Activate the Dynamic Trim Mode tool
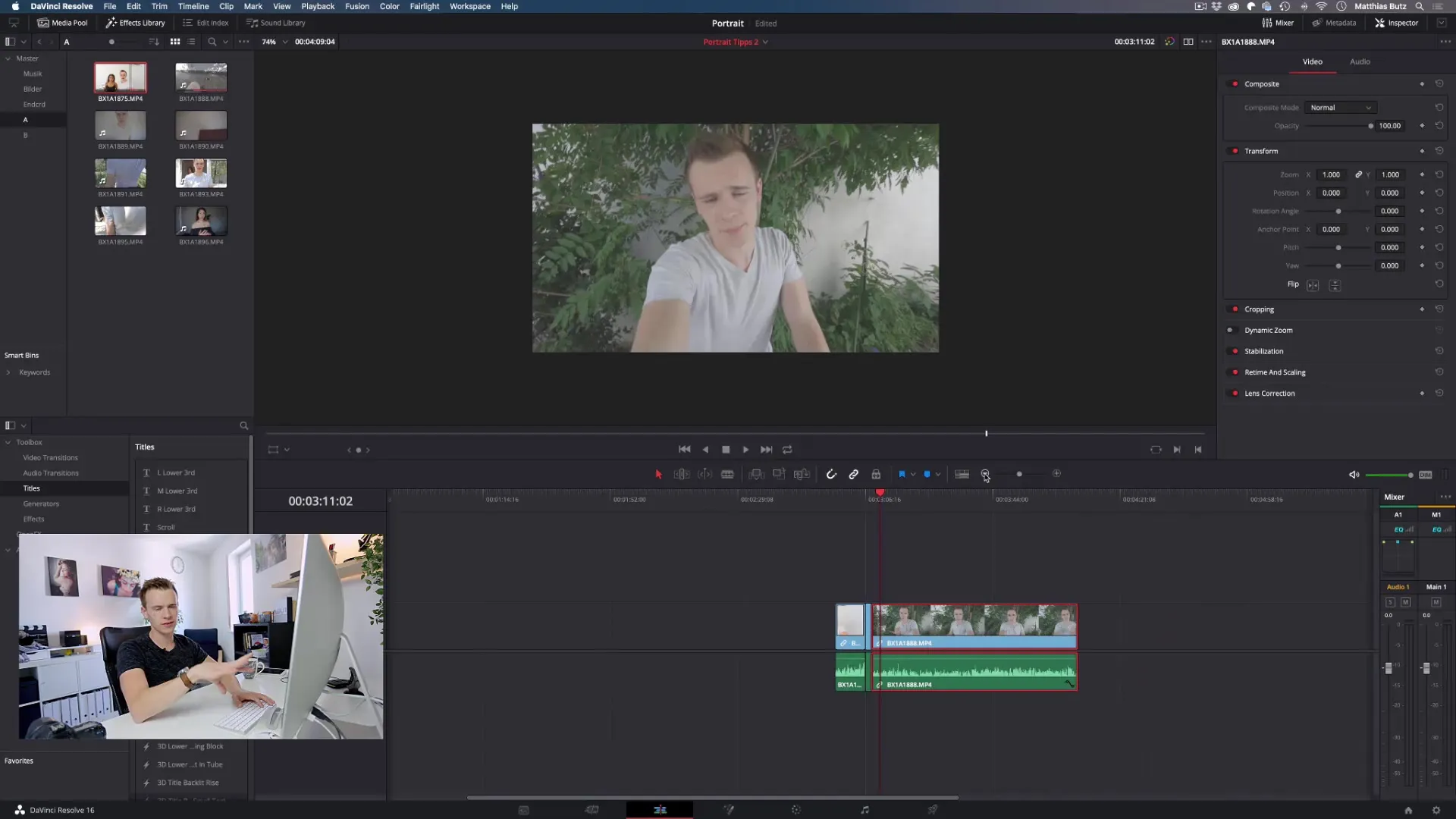 click(x=704, y=474)
